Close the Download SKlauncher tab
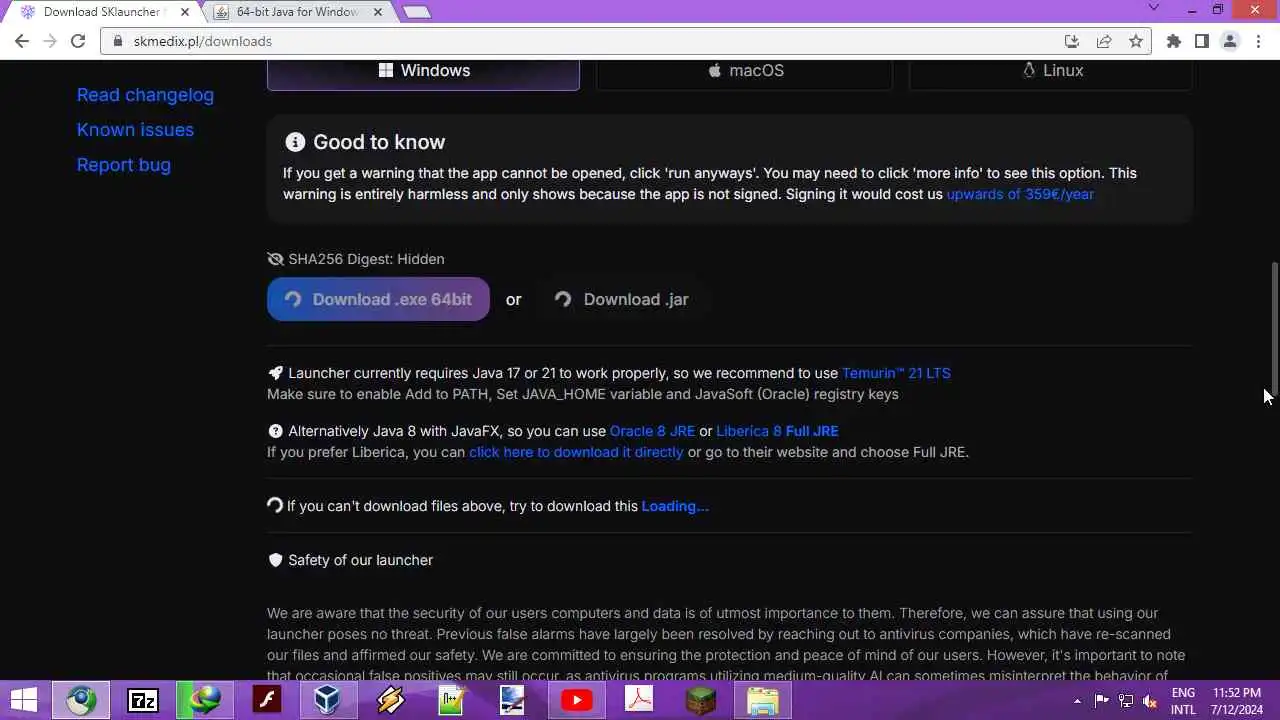Viewport: 1280px width, 720px height. [185, 12]
